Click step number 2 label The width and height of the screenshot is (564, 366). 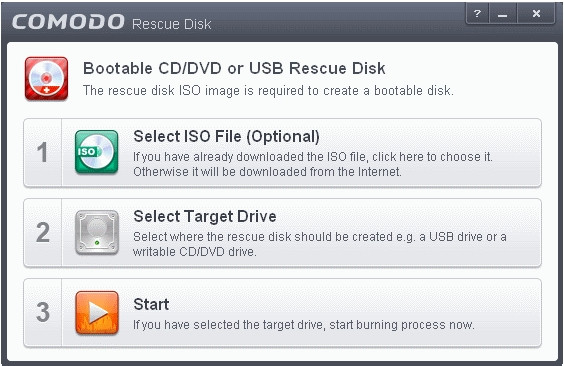pos(43,232)
